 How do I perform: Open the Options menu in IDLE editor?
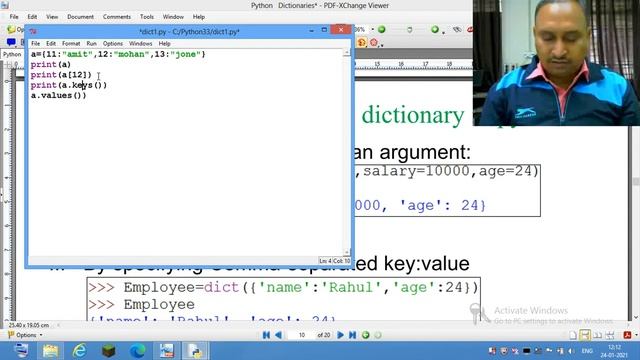coord(113,43)
